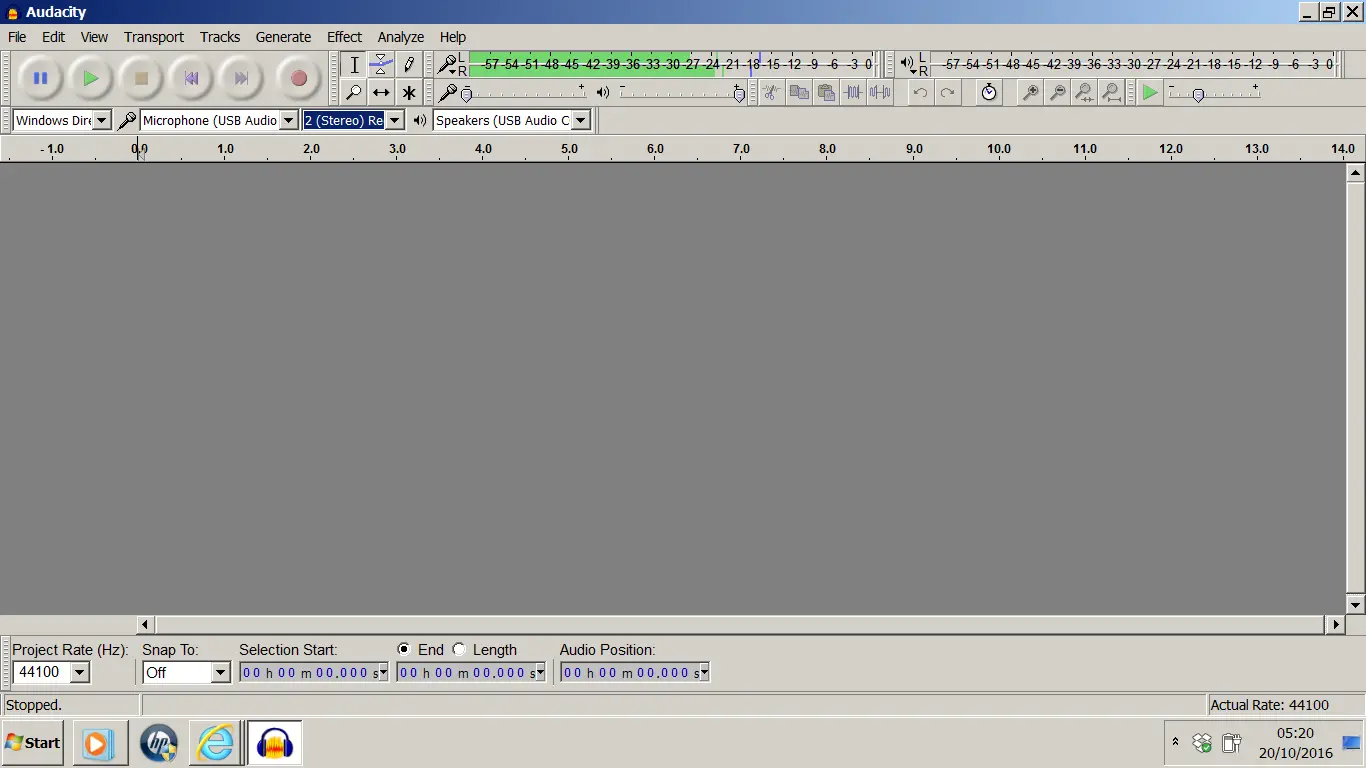This screenshot has height=768, width=1366.
Task: Select the Time Shift tool
Action: 381,92
